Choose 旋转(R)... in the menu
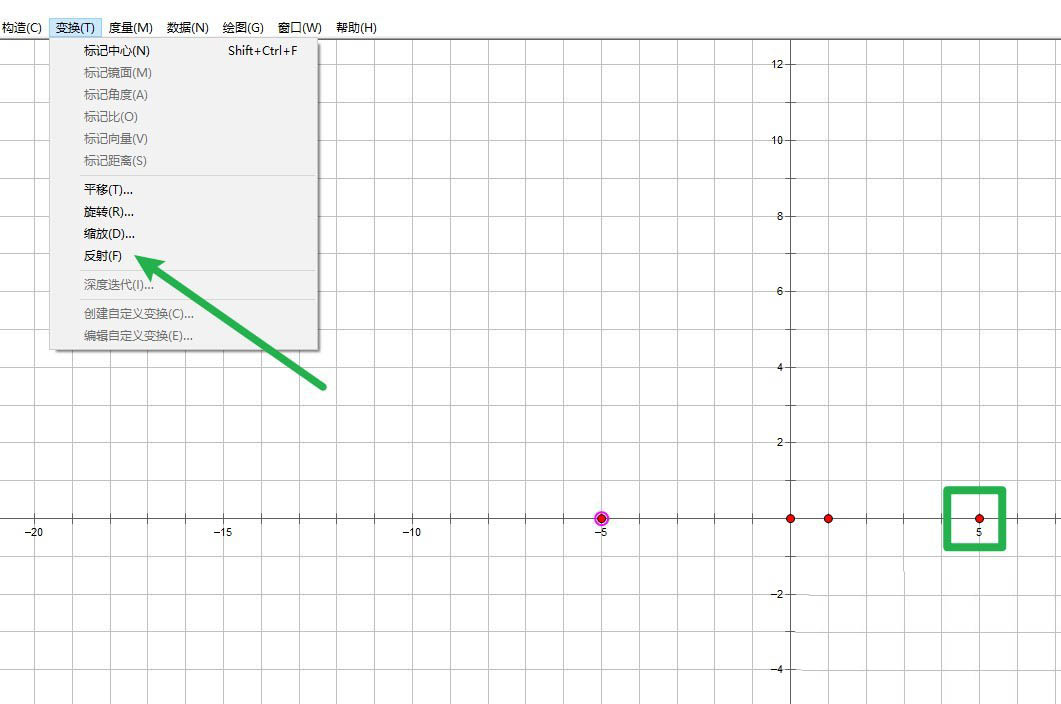Image resolution: width=1061 pixels, height=704 pixels. 183,212
